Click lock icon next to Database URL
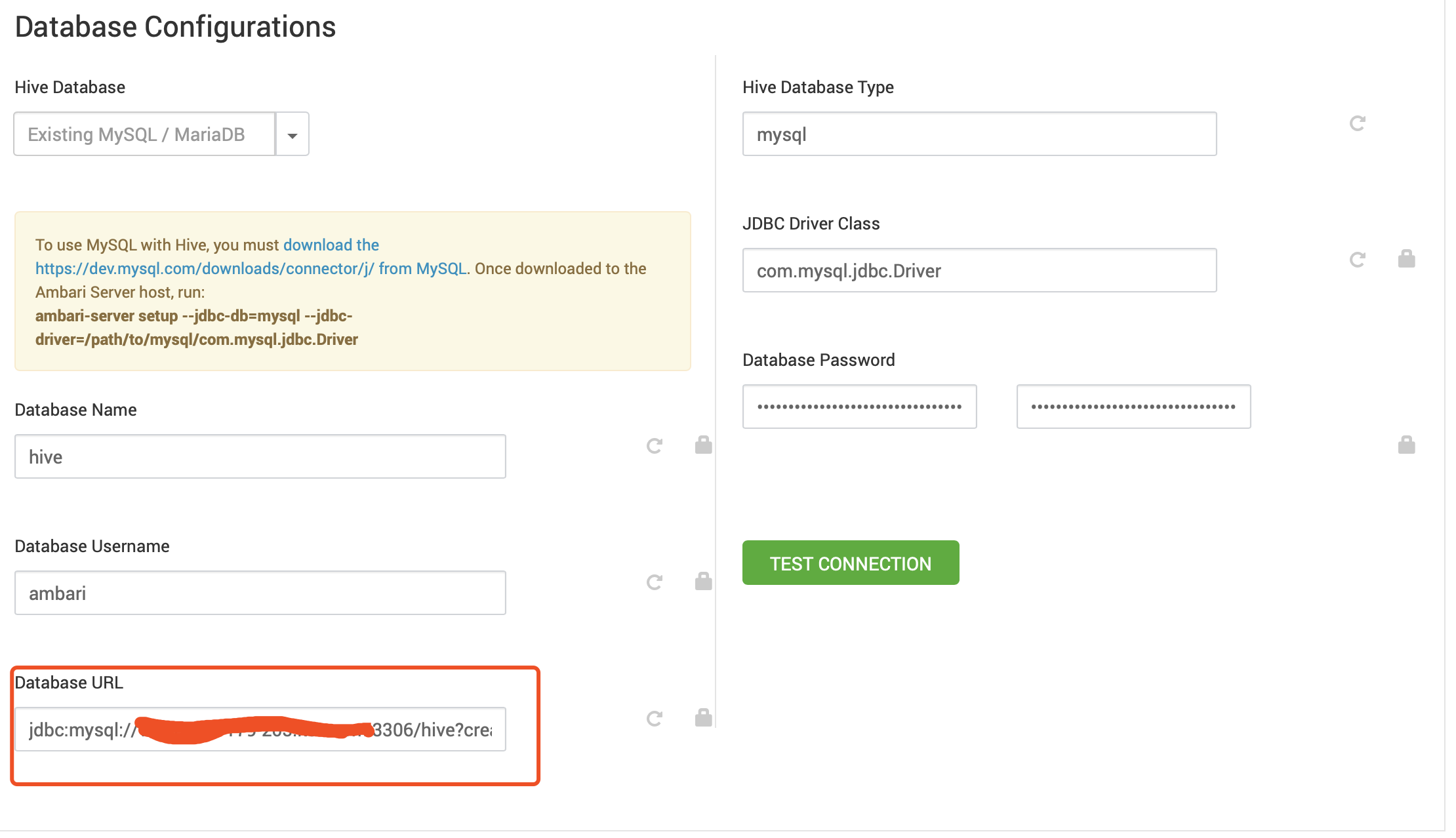This screenshot has height=838, width=1456. point(703,718)
